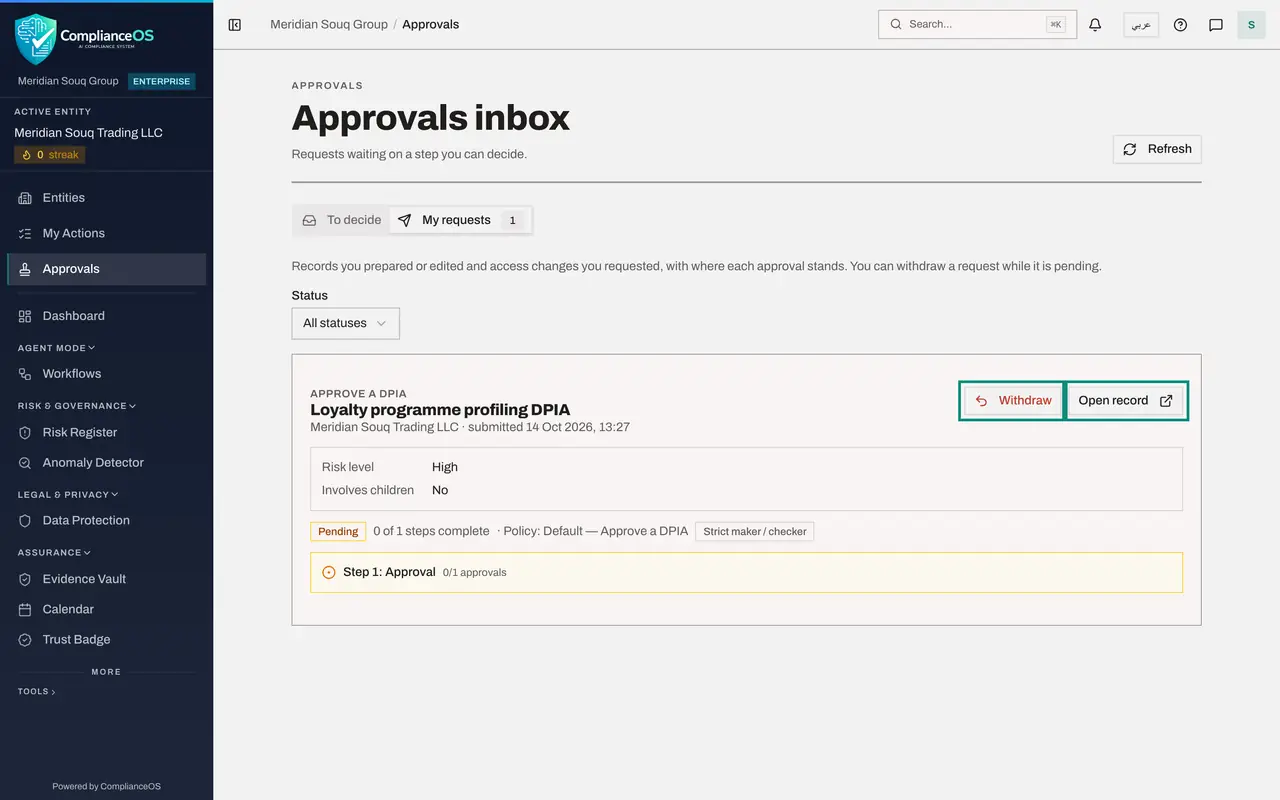
Task: Click the Strict maker / checker tag
Action: tap(755, 531)
